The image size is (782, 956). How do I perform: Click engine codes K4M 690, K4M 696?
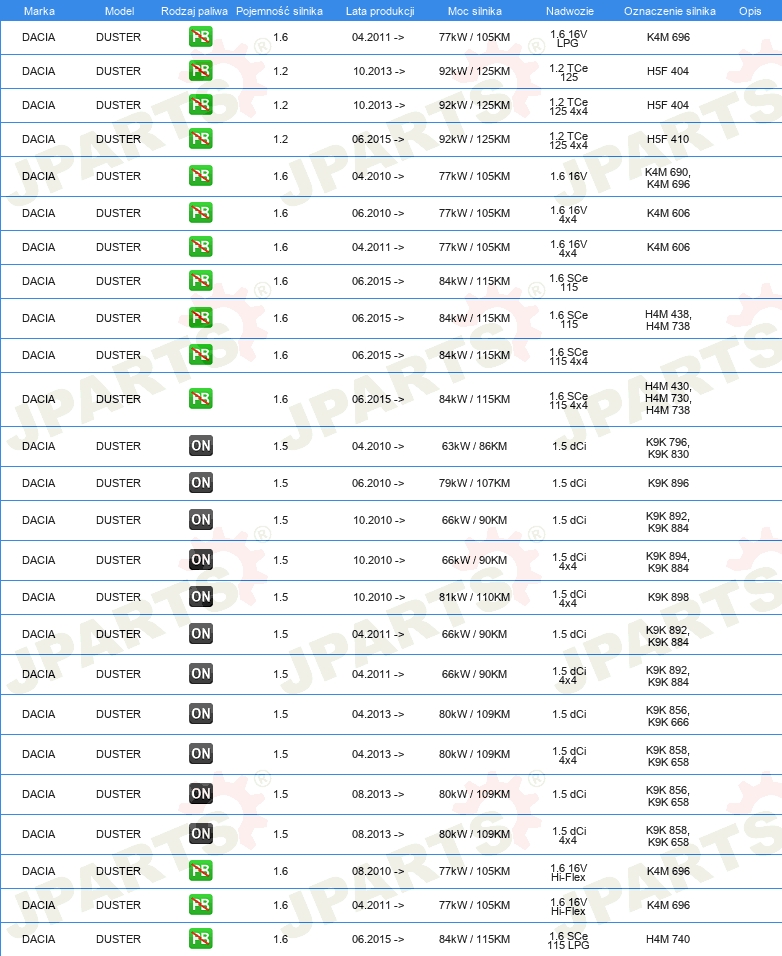(668, 178)
